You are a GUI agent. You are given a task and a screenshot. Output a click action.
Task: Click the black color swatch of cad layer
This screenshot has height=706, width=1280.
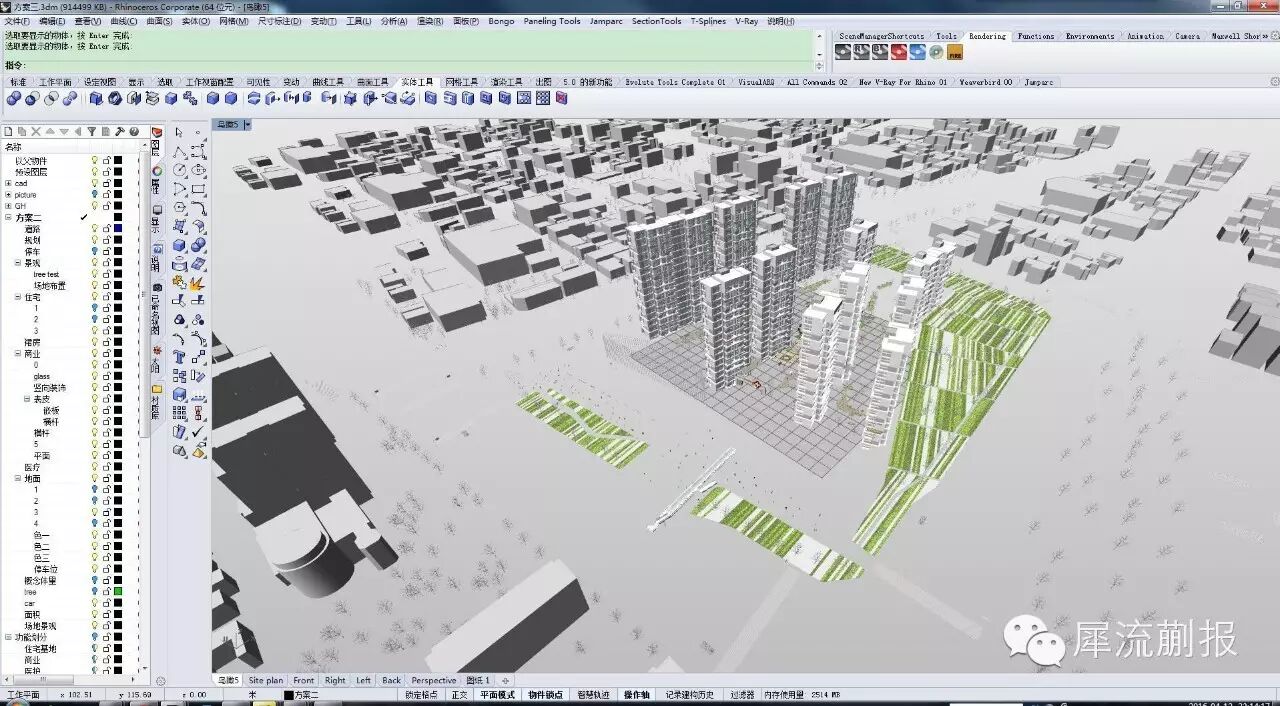(x=118, y=183)
